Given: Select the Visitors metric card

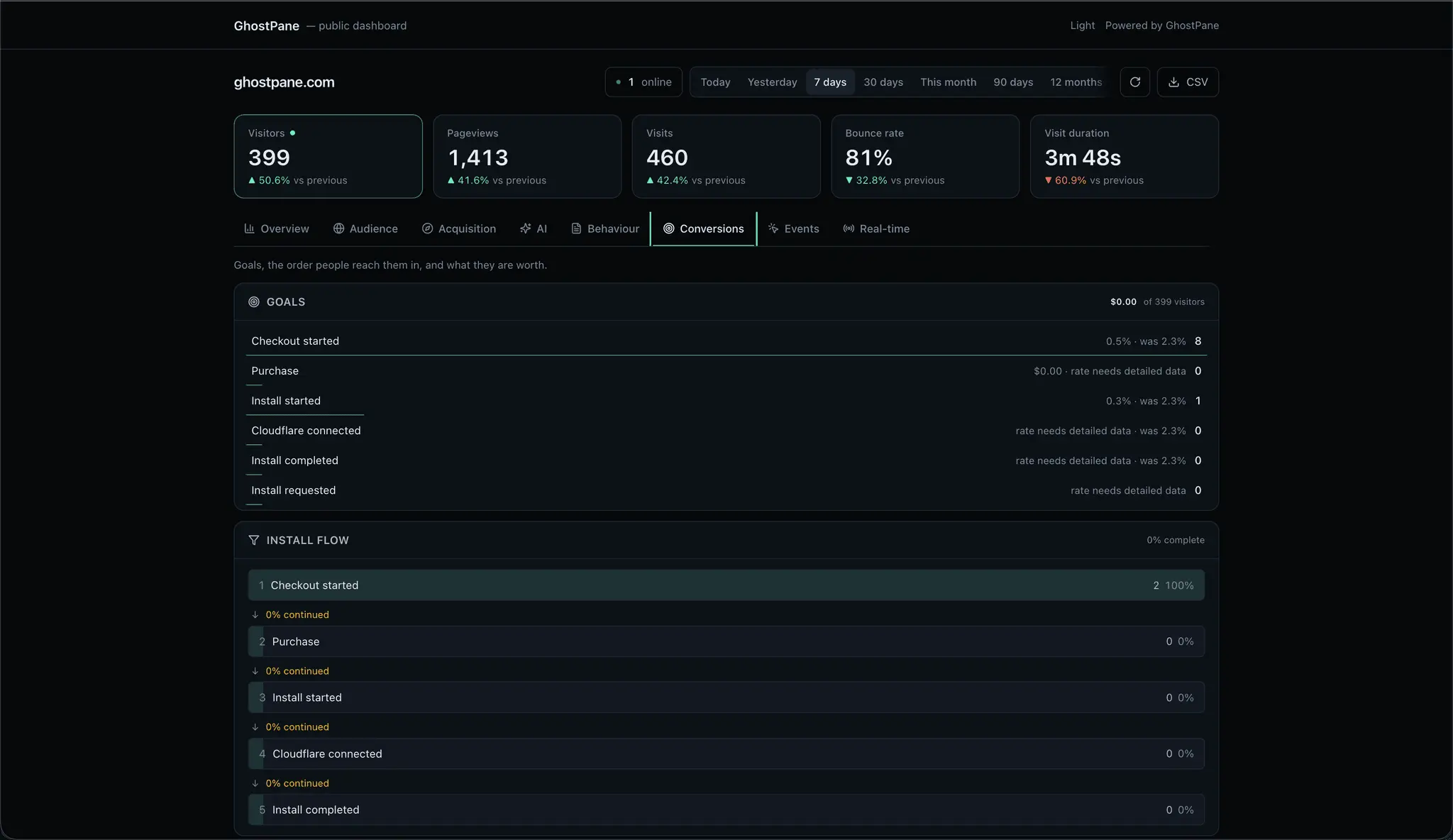Looking at the screenshot, I should tap(328, 156).
